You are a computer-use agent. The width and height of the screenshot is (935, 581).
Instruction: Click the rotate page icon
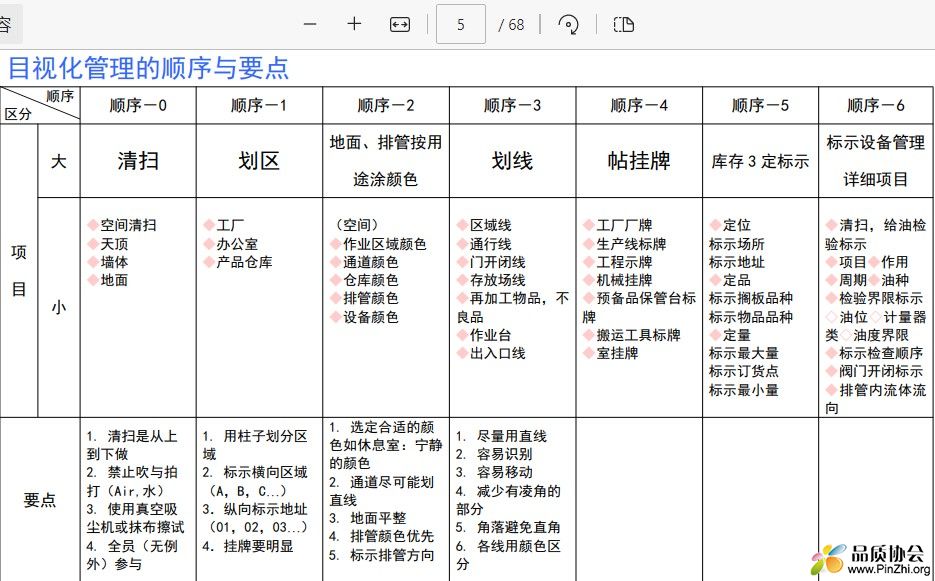[x=568, y=24]
